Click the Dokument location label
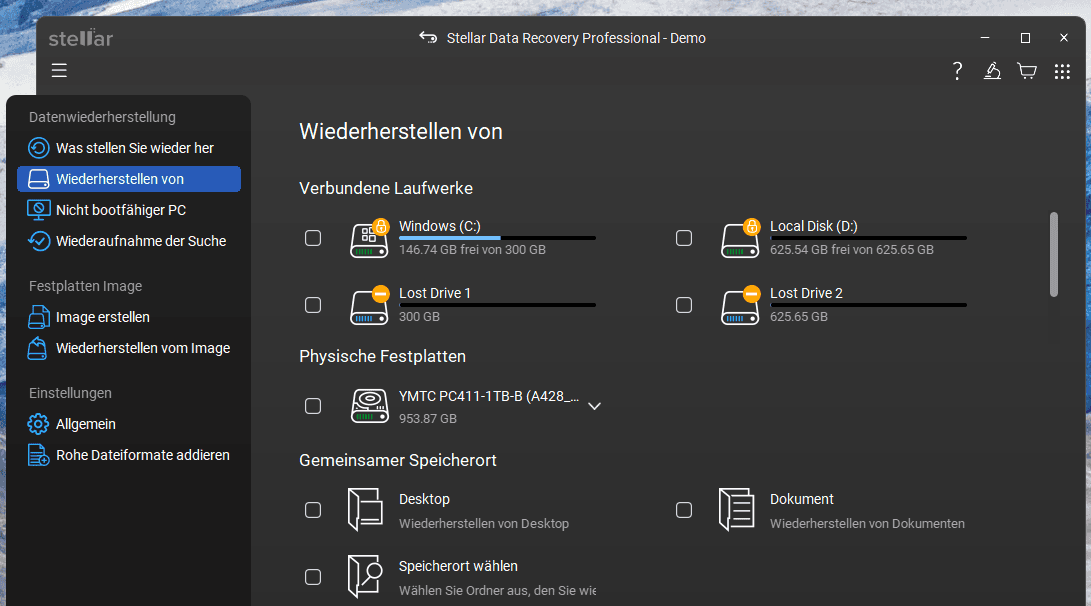The width and height of the screenshot is (1091, 606). 802,499
